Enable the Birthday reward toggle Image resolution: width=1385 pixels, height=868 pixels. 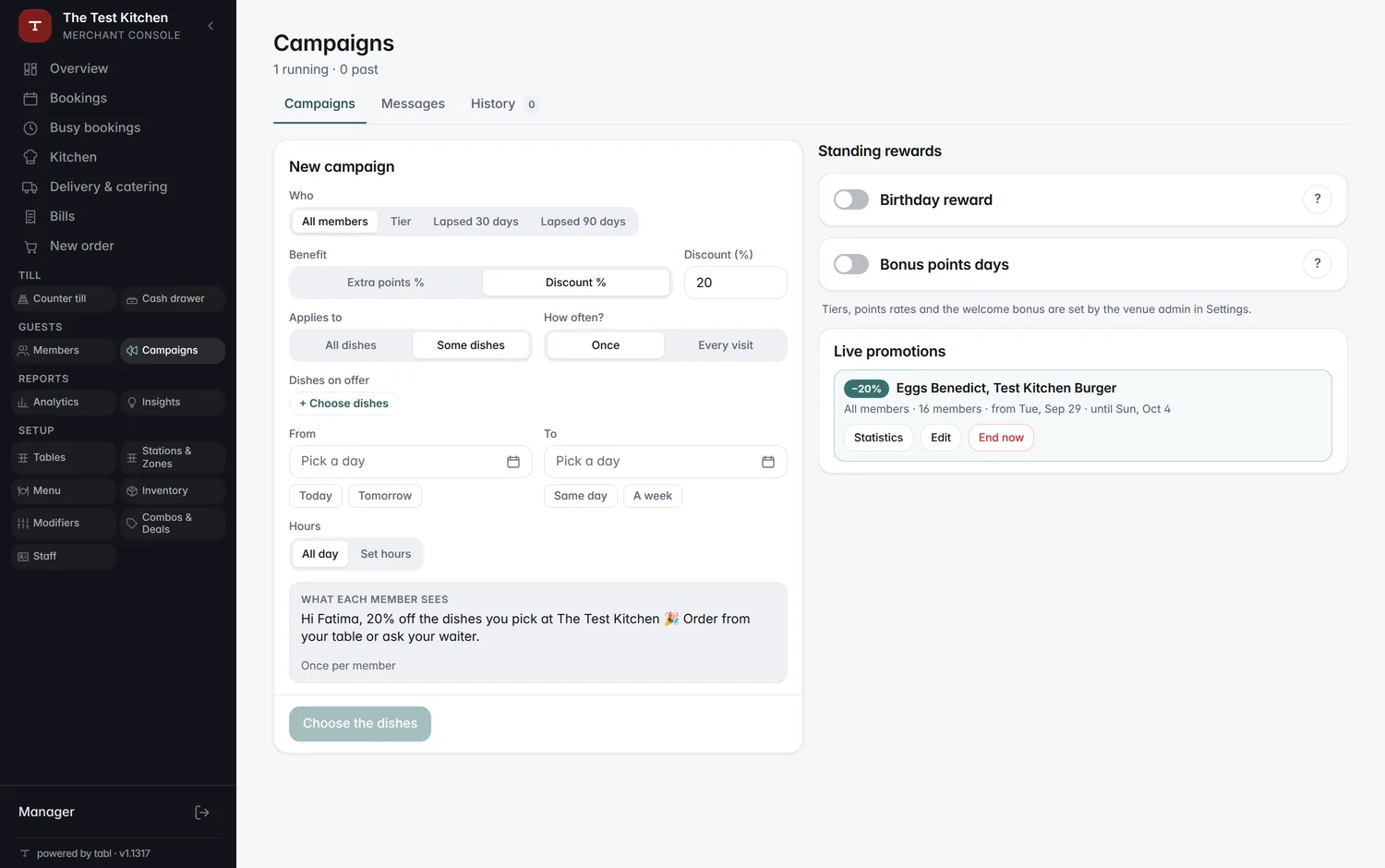(x=851, y=199)
